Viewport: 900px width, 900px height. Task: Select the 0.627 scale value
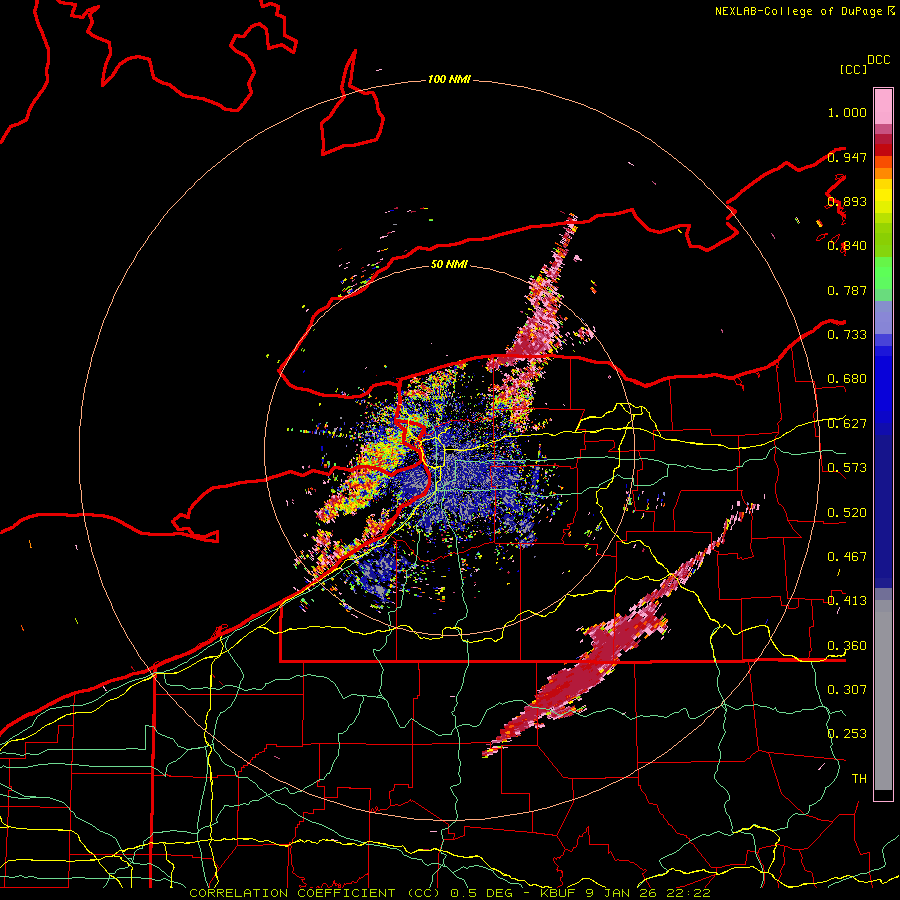(847, 424)
